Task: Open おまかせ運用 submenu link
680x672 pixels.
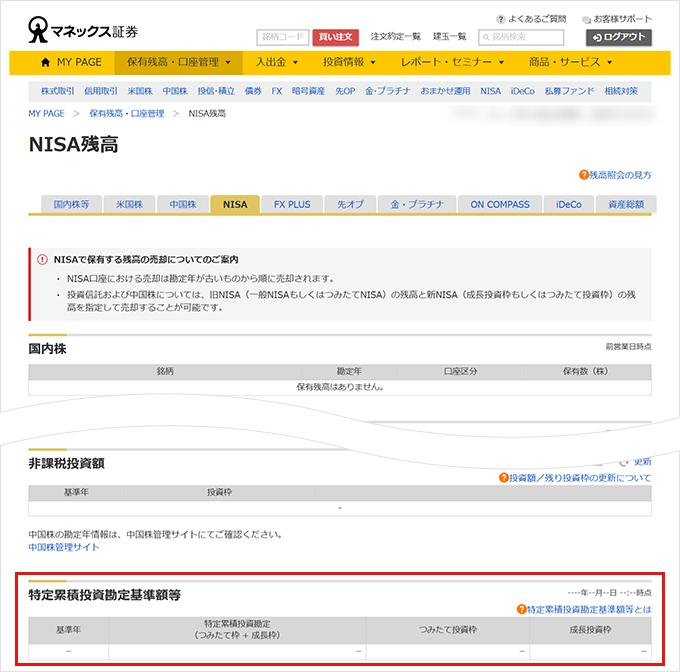Action: [445, 91]
